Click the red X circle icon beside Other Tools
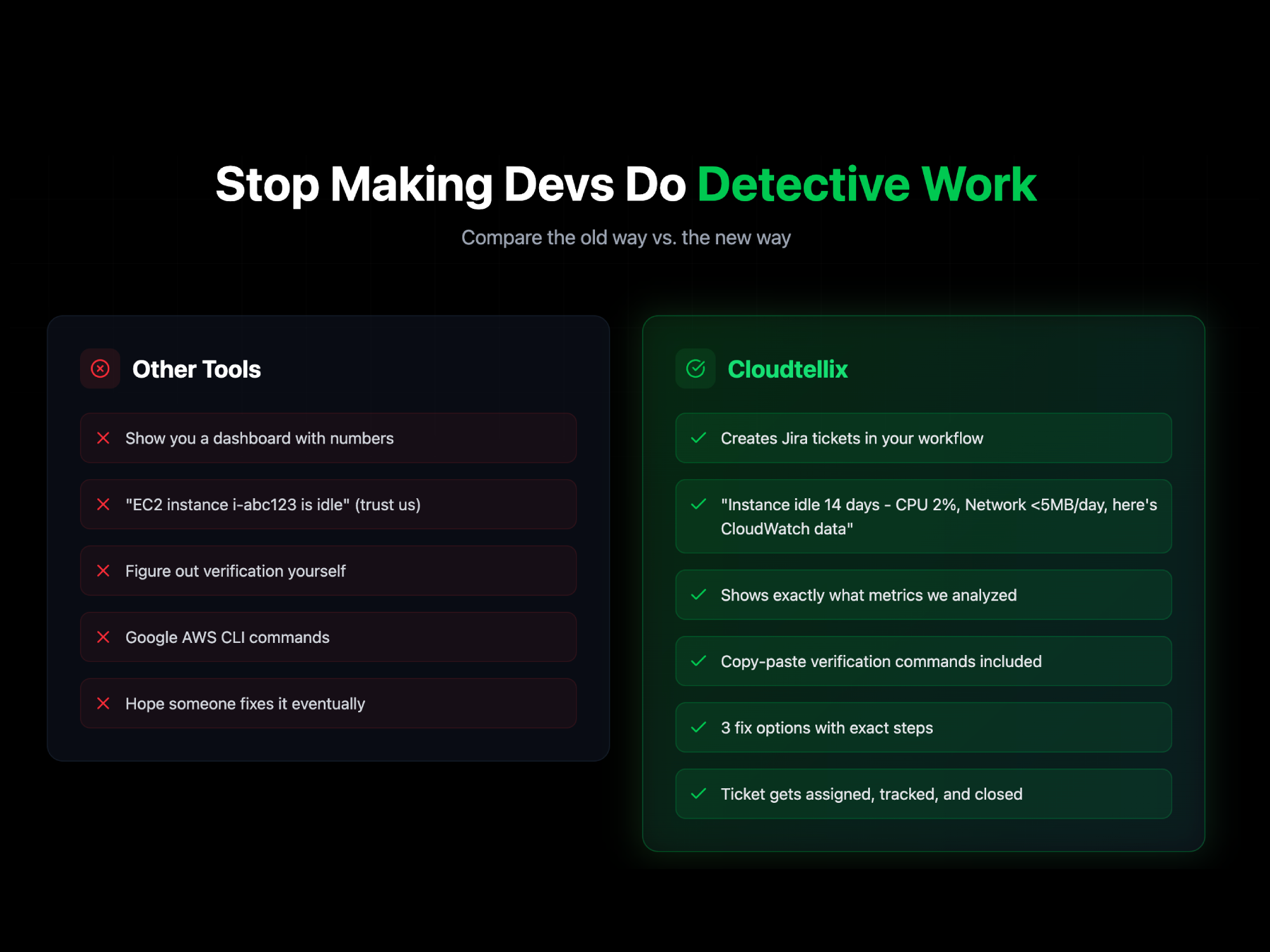The image size is (1270, 952). (100, 369)
